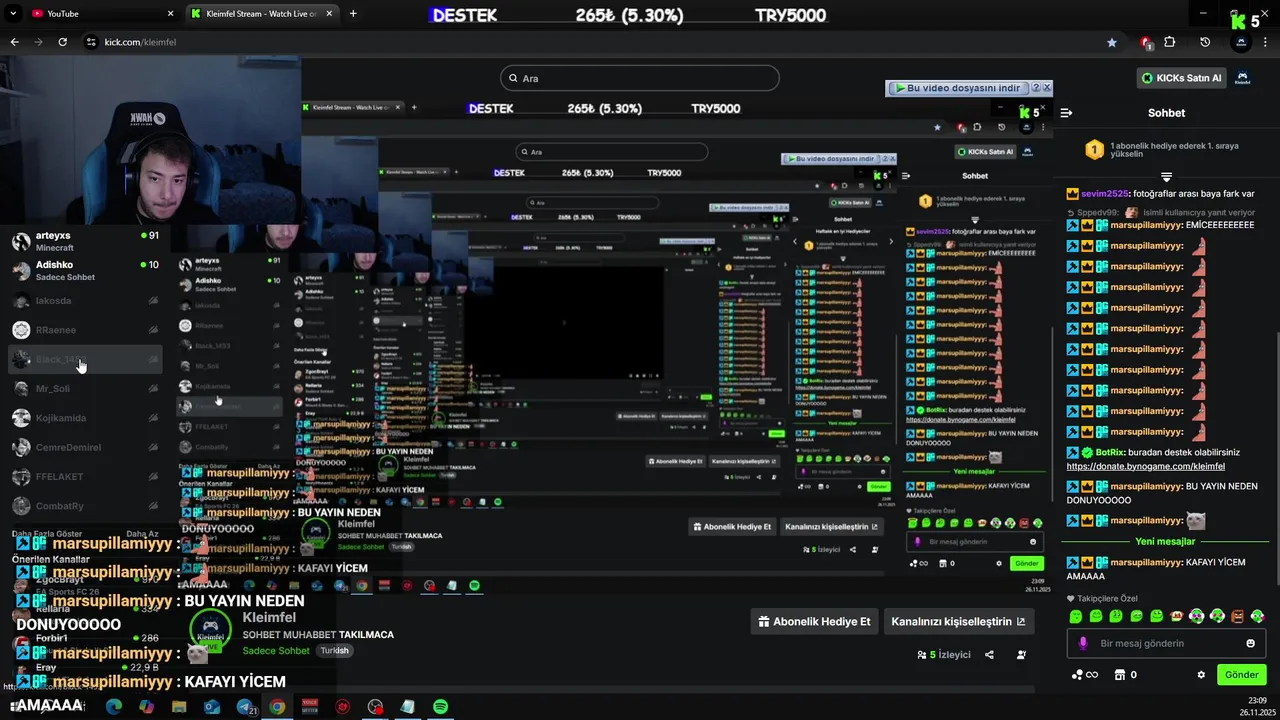The image size is (1280, 720).
Task: Open the donate.bynogame.com/kleimfel link
Action: pos(1145,466)
